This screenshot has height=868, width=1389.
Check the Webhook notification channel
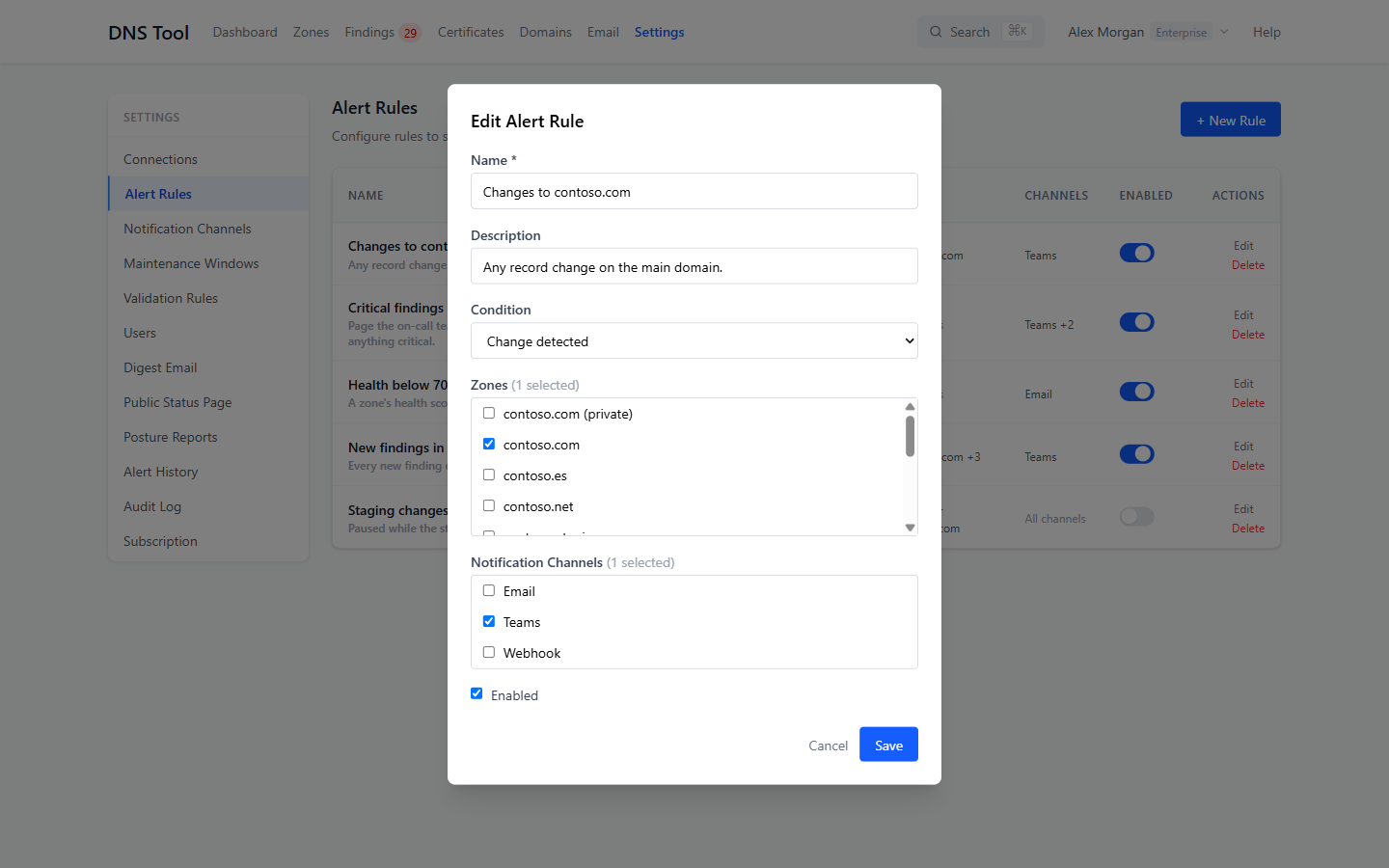(x=489, y=652)
